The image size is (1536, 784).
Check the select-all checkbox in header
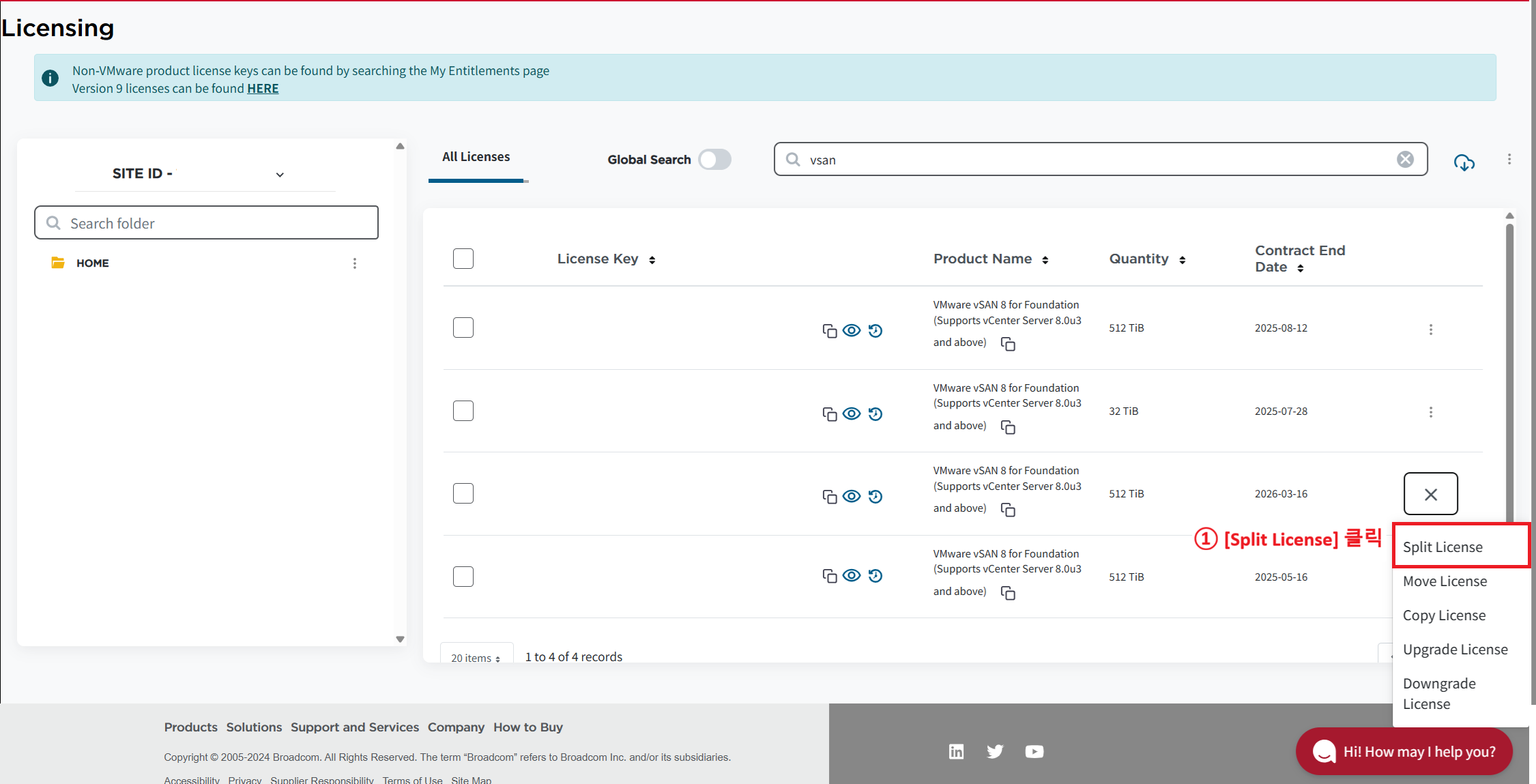point(463,259)
